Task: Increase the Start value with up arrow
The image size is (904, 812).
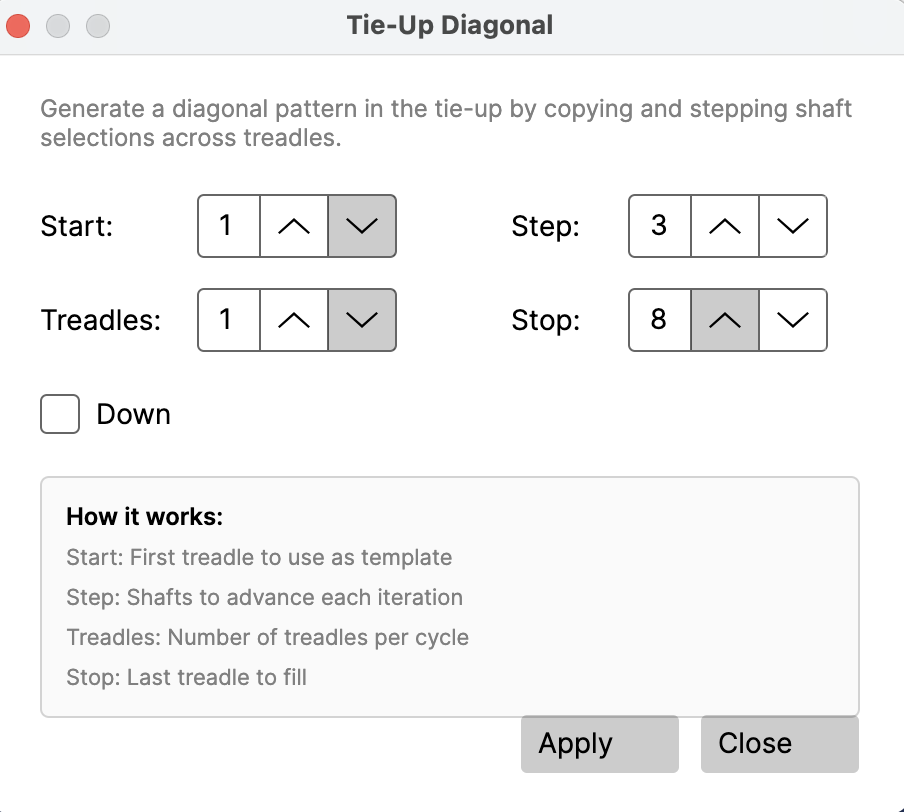Action: coord(294,226)
